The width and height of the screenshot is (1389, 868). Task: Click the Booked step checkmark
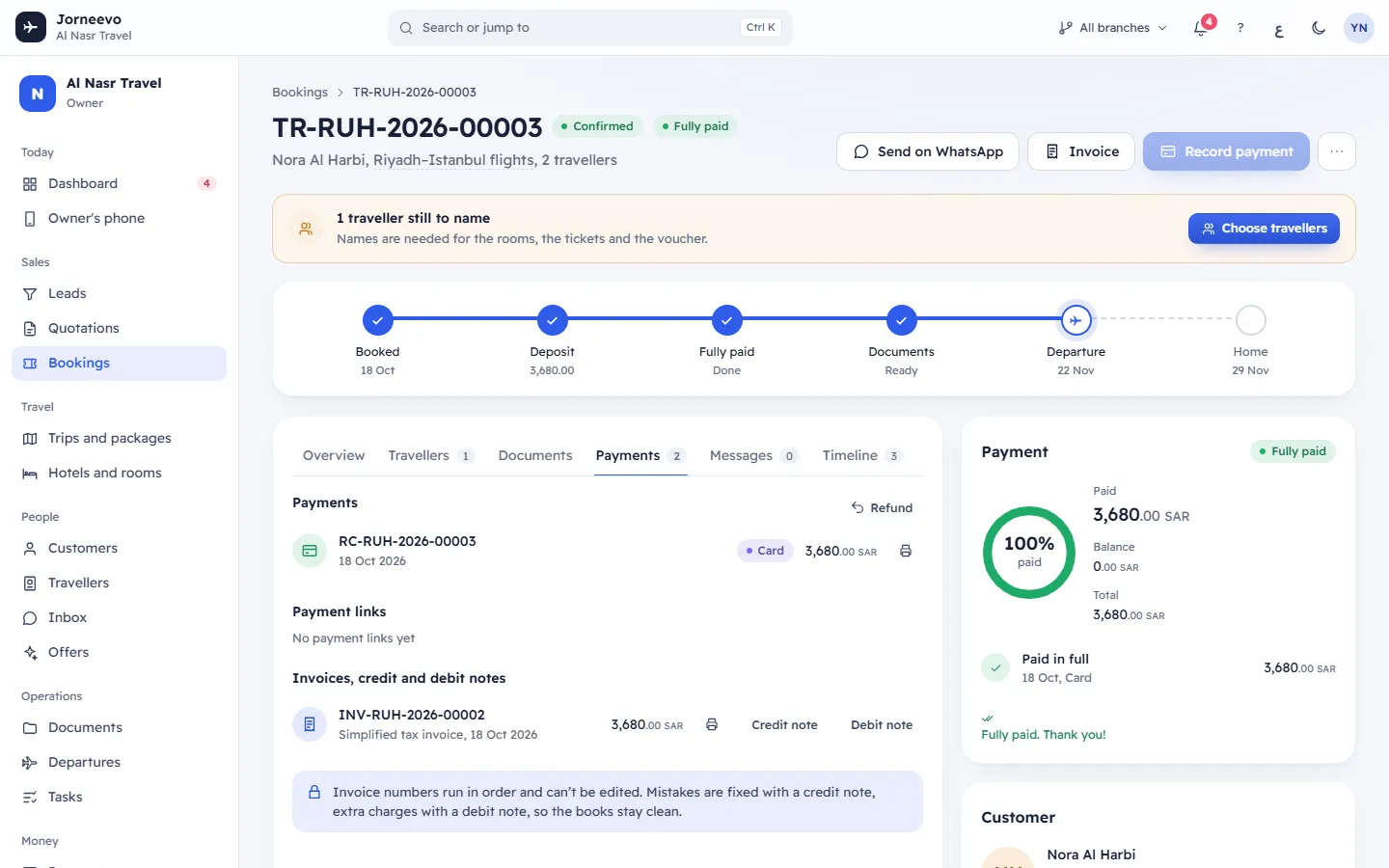point(377,320)
